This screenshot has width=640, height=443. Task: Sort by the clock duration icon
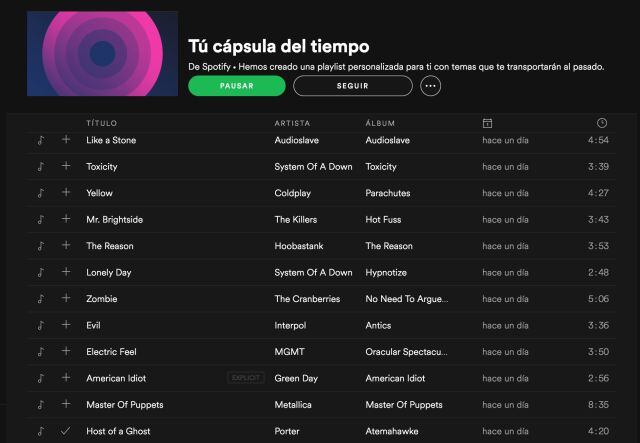(x=602, y=123)
